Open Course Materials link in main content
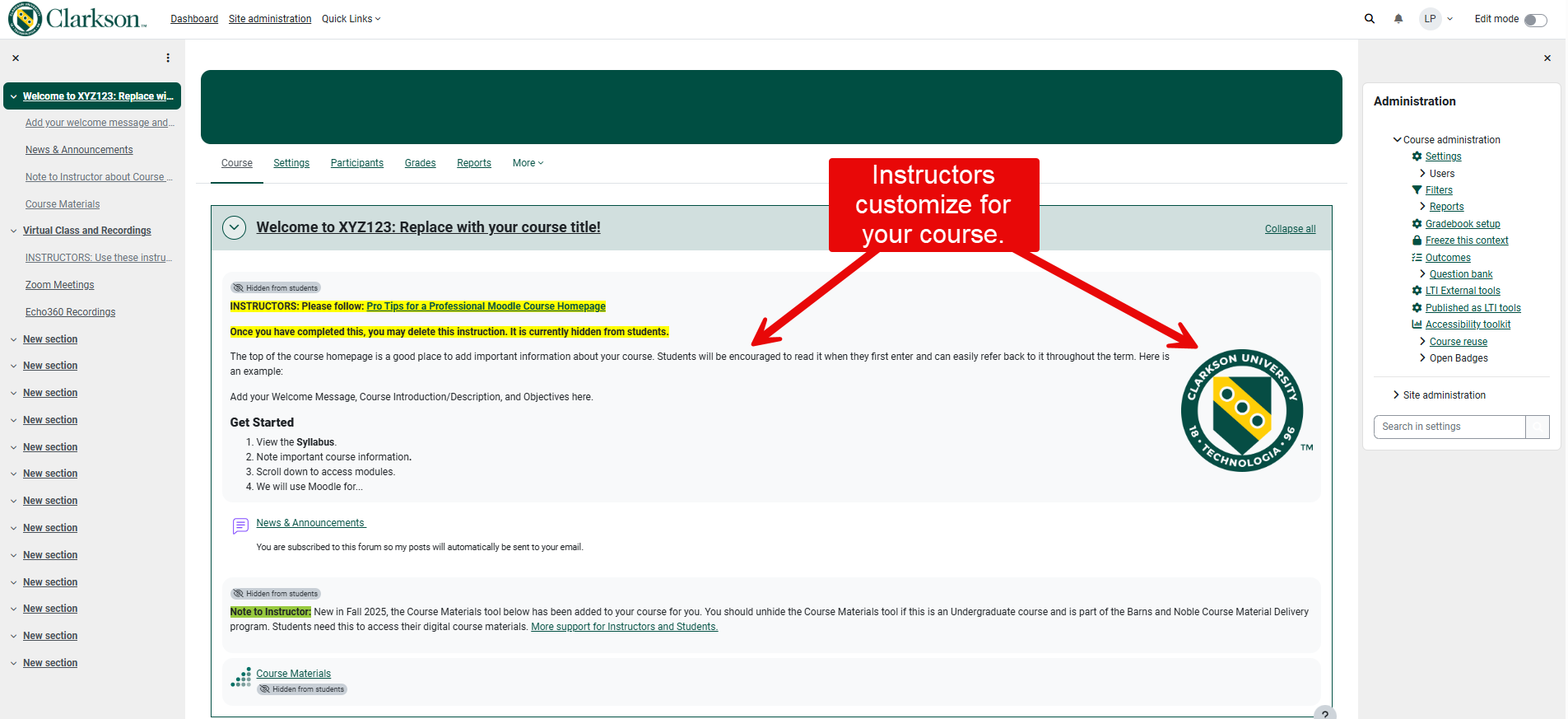The image size is (1568, 719). [x=294, y=674]
